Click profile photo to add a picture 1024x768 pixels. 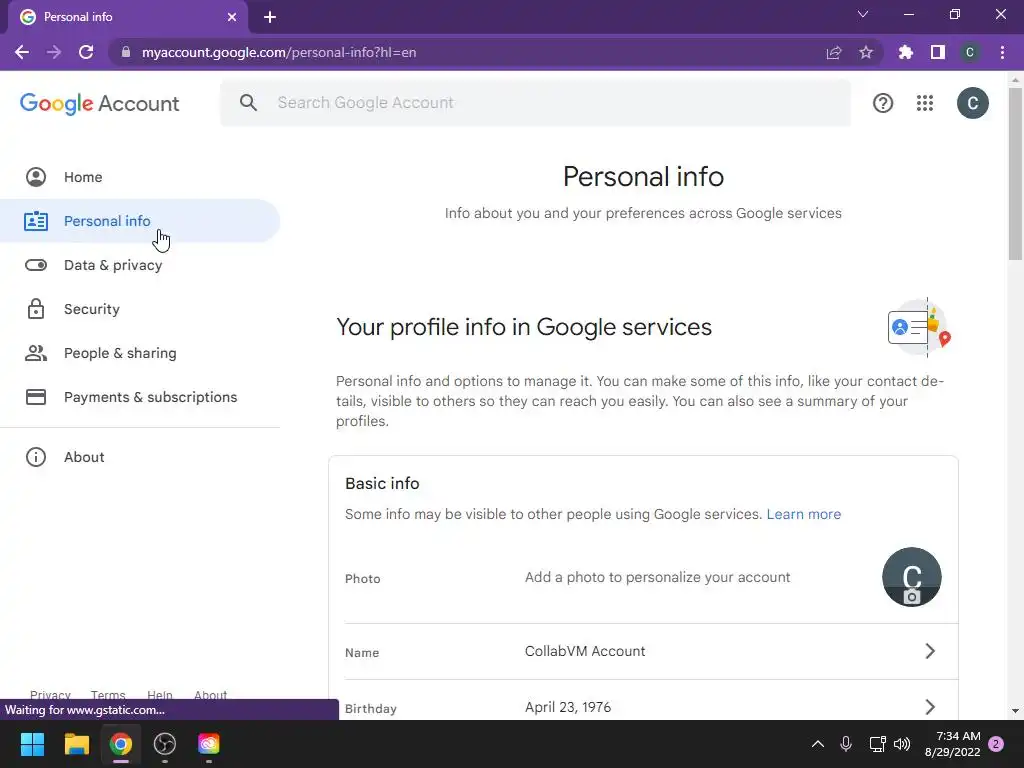(912, 577)
